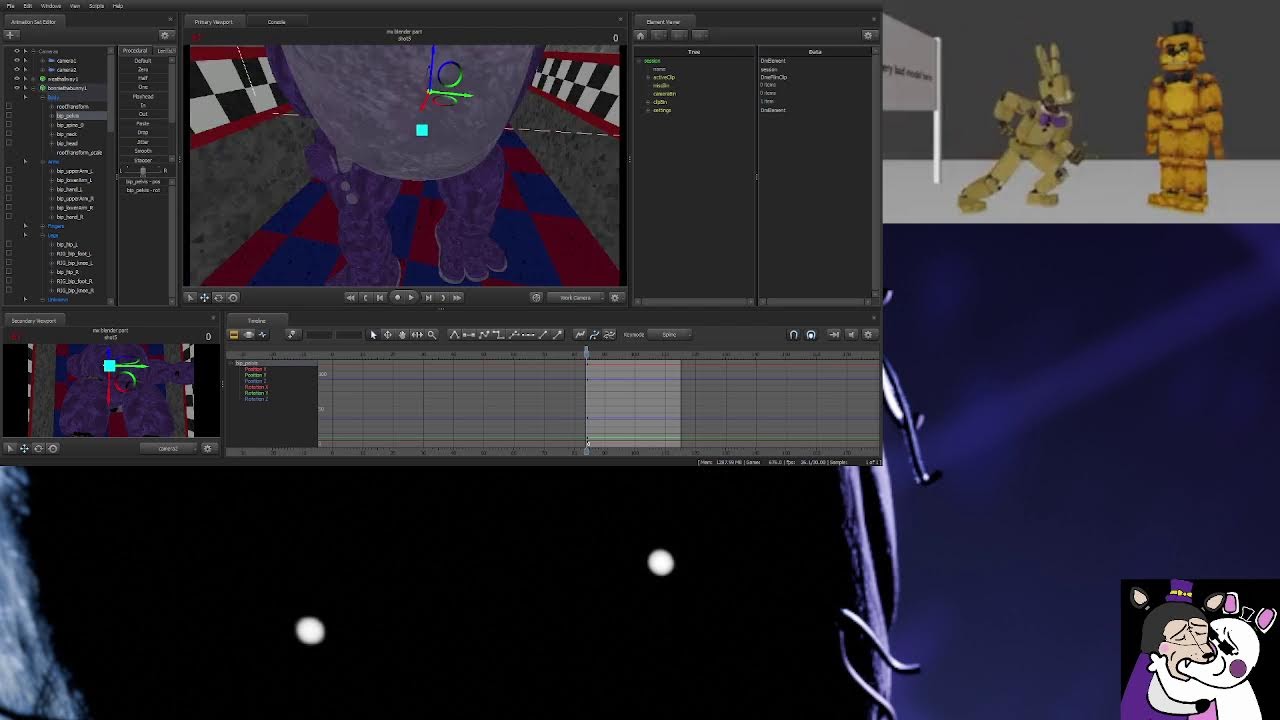
Task: Select the timeline graph select arrow tool
Action: pyautogui.click(x=373, y=335)
